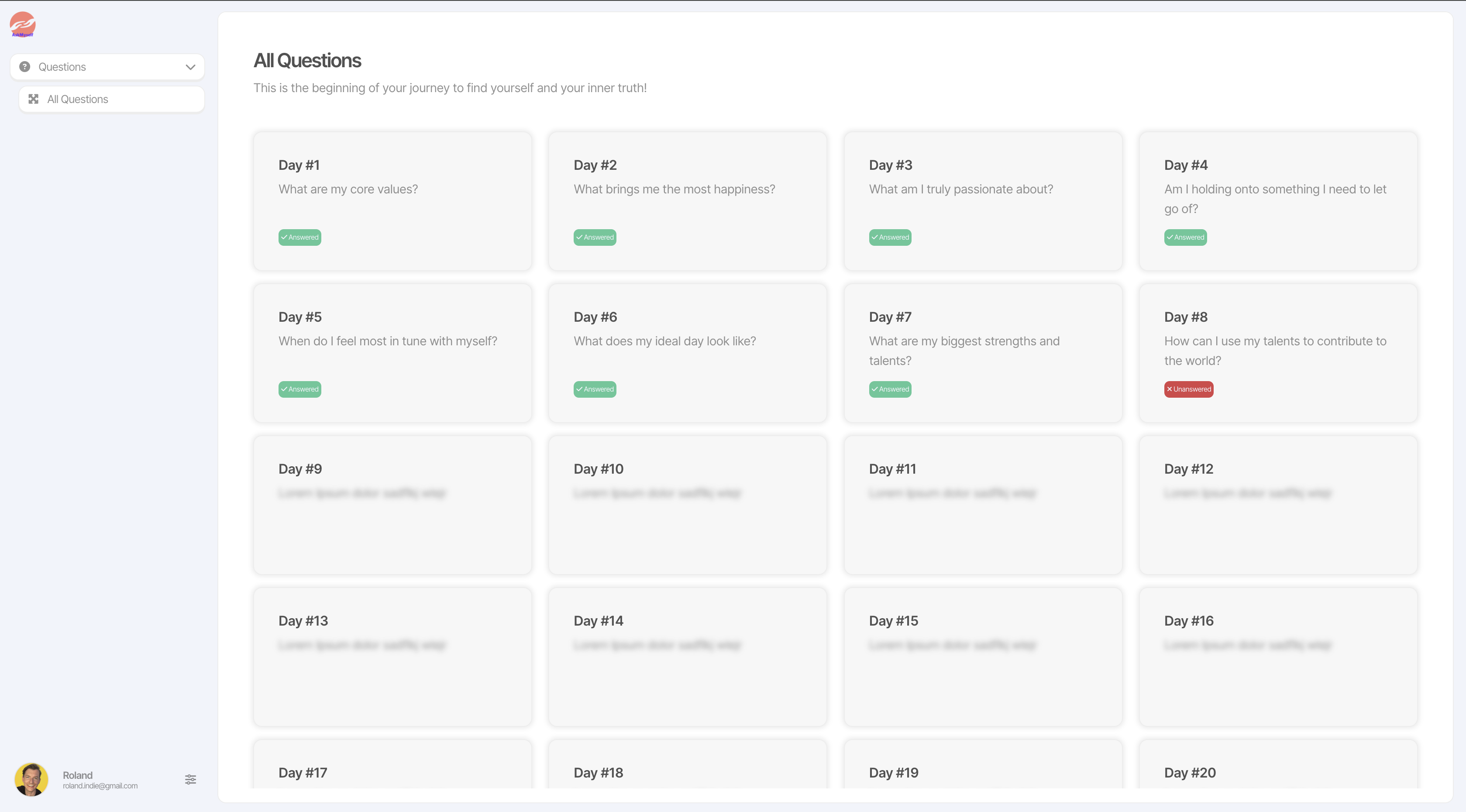
Task: Click the Roland user name
Action: pos(77,775)
